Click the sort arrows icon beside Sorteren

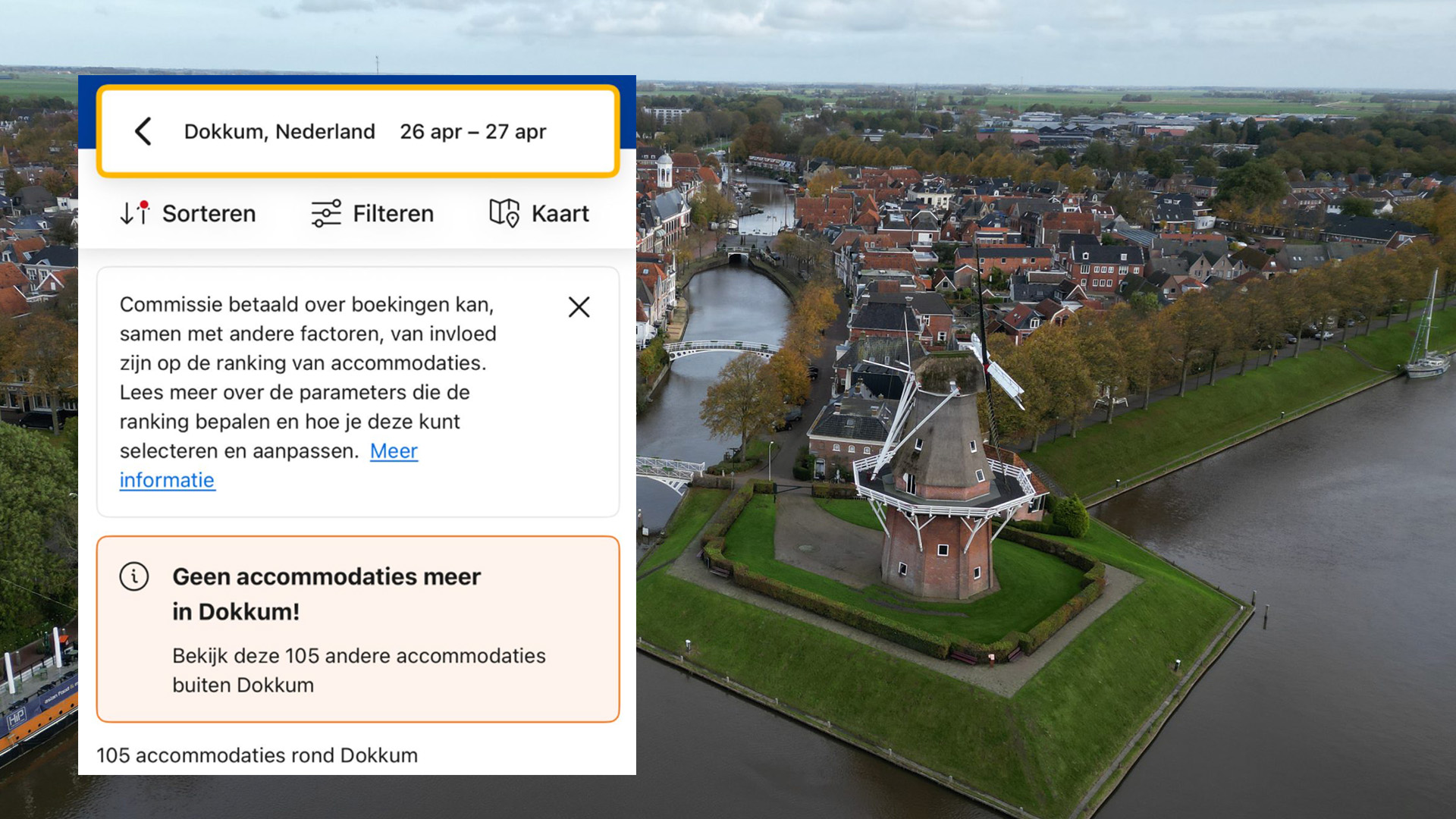coord(133,214)
